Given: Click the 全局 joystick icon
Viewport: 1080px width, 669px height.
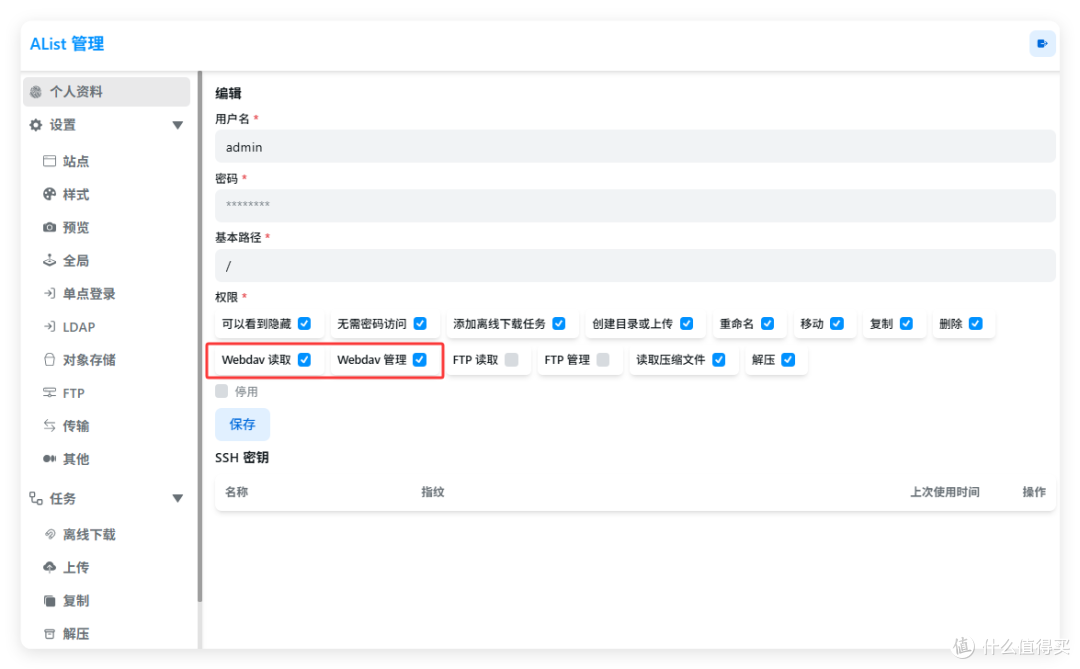Looking at the screenshot, I should click(x=49, y=260).
